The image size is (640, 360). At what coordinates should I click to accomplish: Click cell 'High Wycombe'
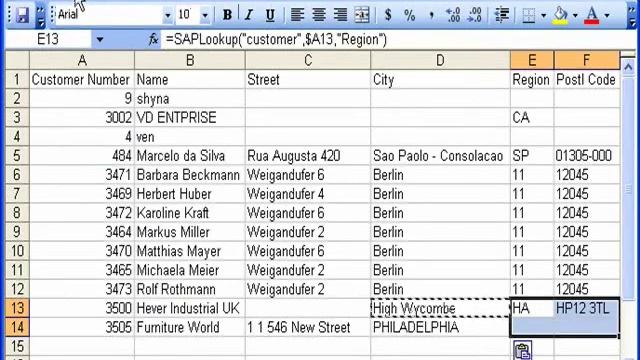click(x=440, y=308)
